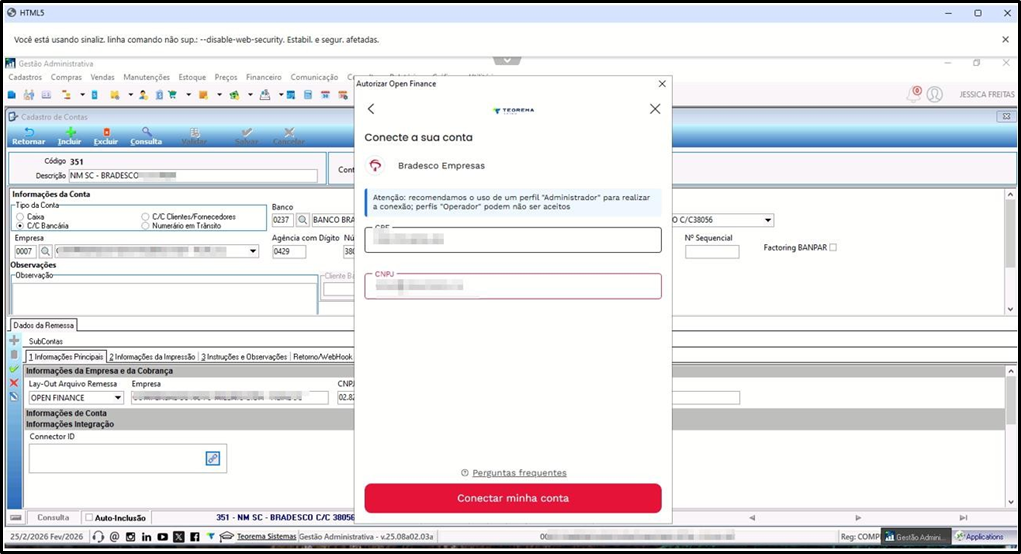Open the Financeiro menu

(264, 77)
